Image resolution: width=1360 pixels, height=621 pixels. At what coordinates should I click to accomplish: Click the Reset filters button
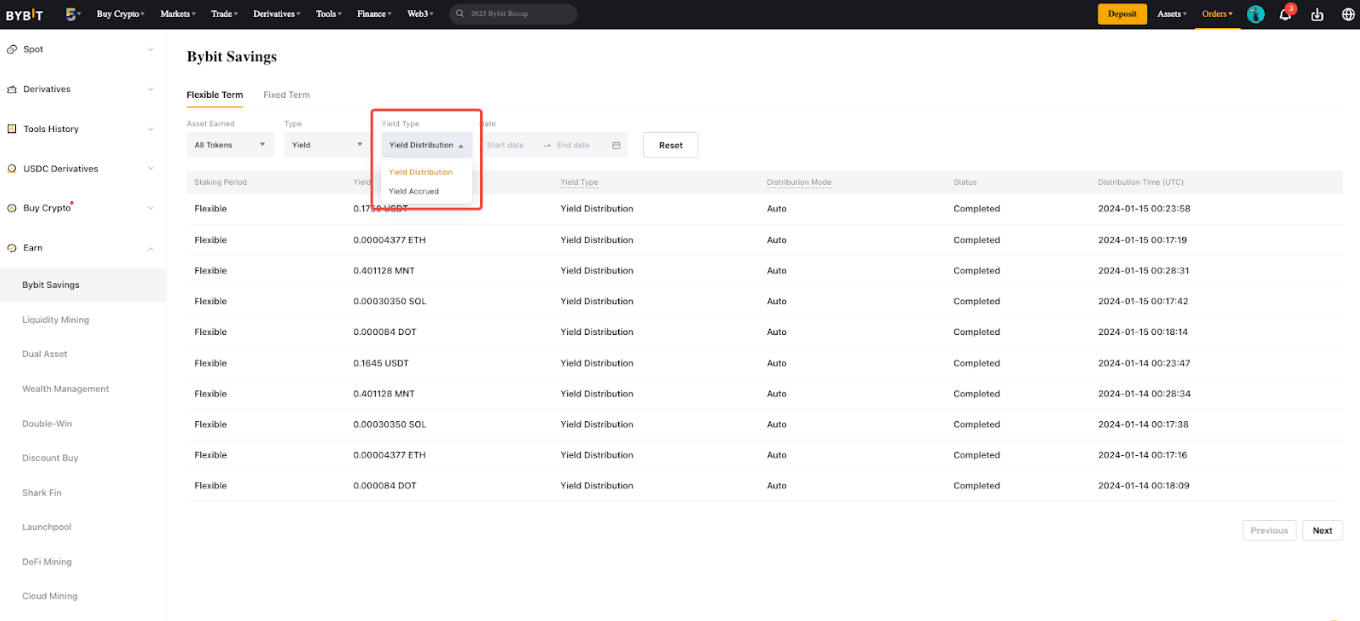pos(671,145)
